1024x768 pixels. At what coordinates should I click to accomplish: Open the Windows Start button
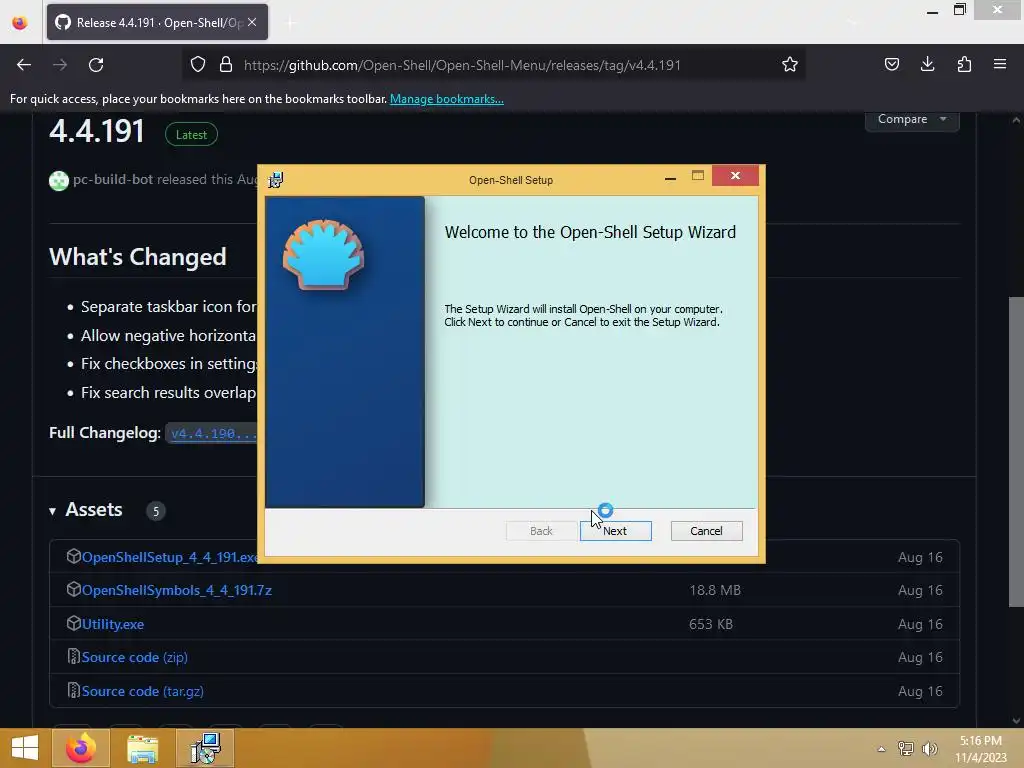25,748
